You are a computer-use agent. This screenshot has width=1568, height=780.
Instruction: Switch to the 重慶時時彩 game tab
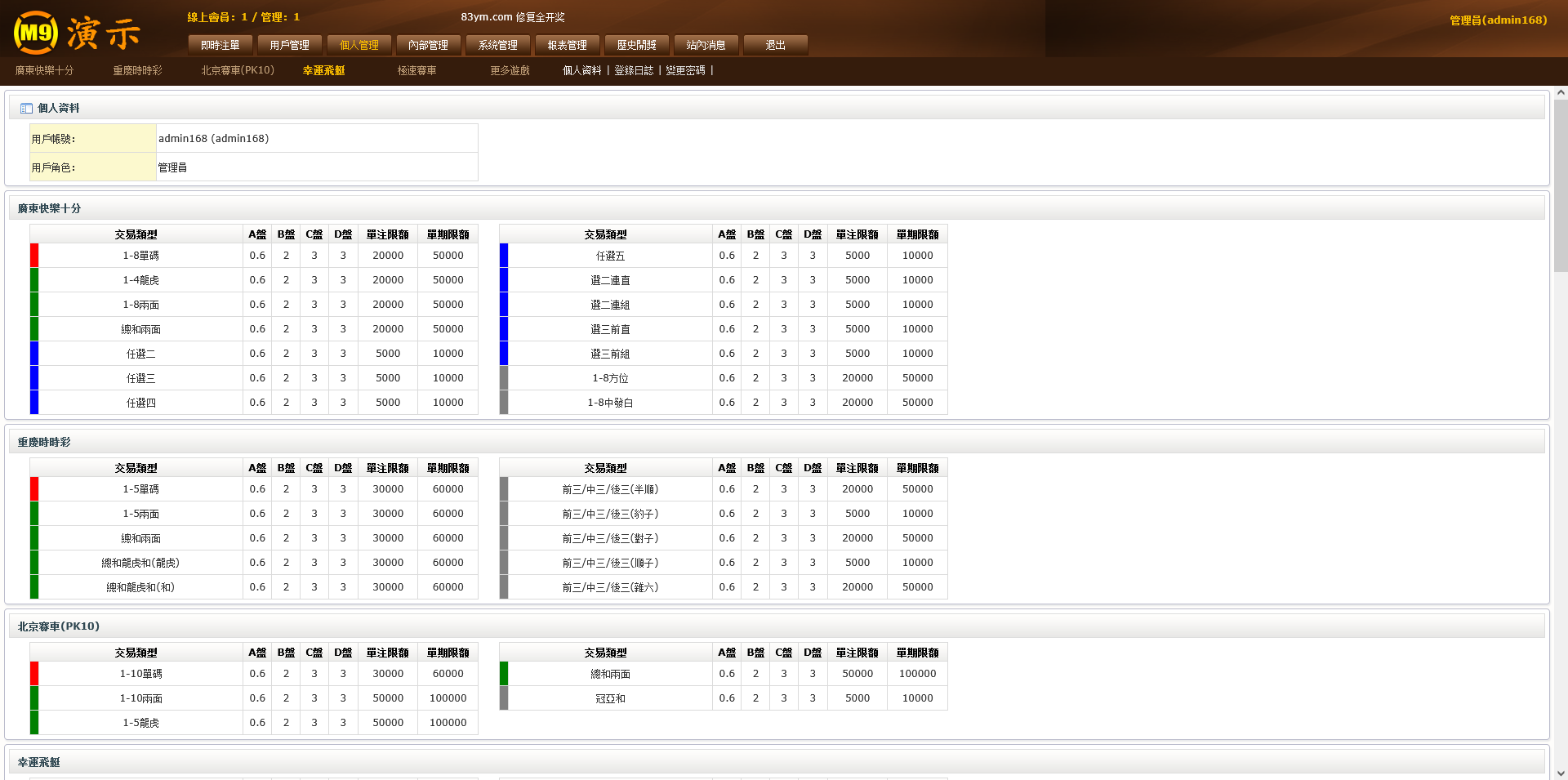(137, 71)
